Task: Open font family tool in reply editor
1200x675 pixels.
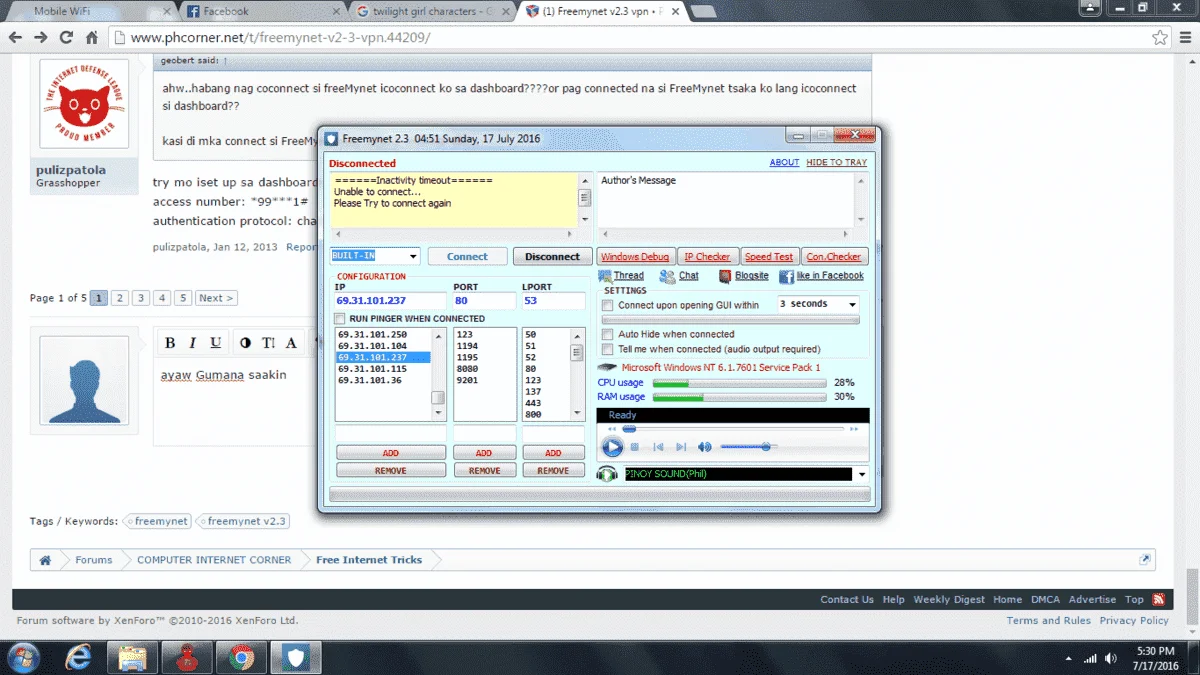Action: pyautogui.click(x=291, y=343)
